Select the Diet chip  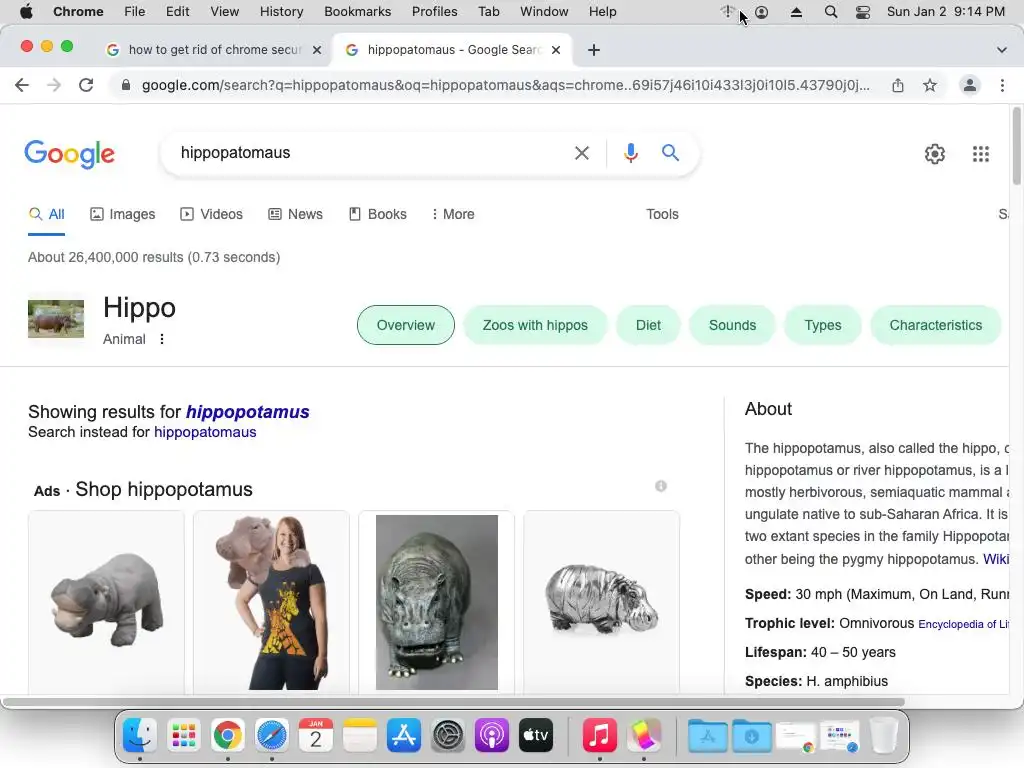point(648,325)
